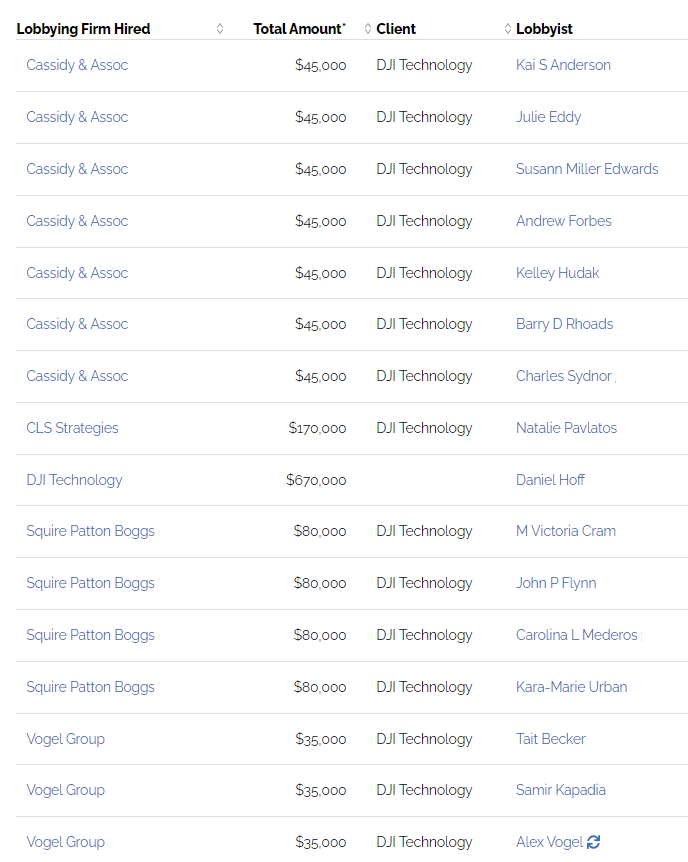View the Kara-Marie Urban lobbyist page

click(571, 687)
